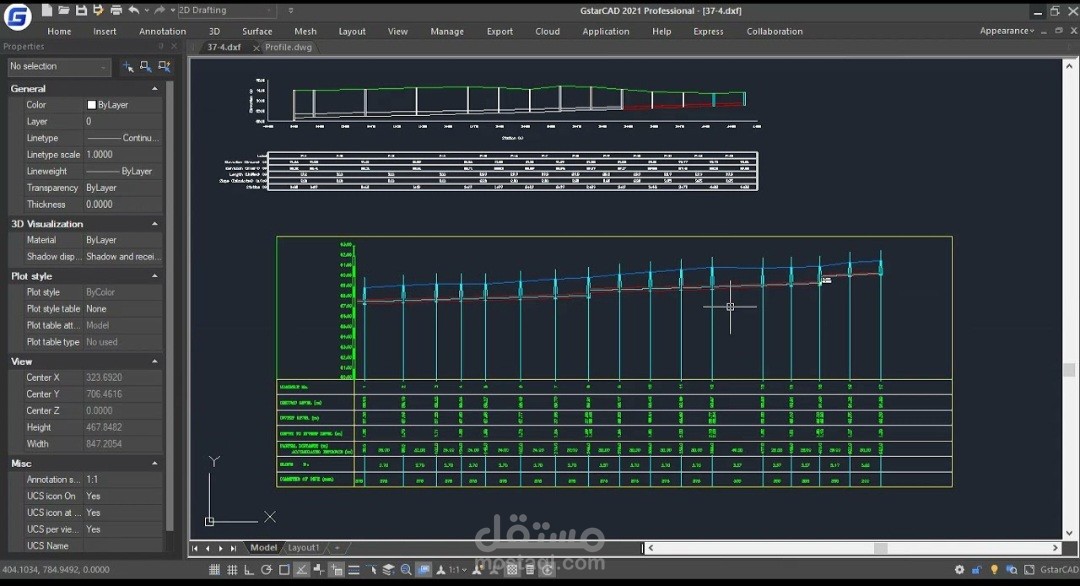1080x586 pixels.
Task: Click the horizontal scrollbar thumb
Action: [x=880, y=548]
